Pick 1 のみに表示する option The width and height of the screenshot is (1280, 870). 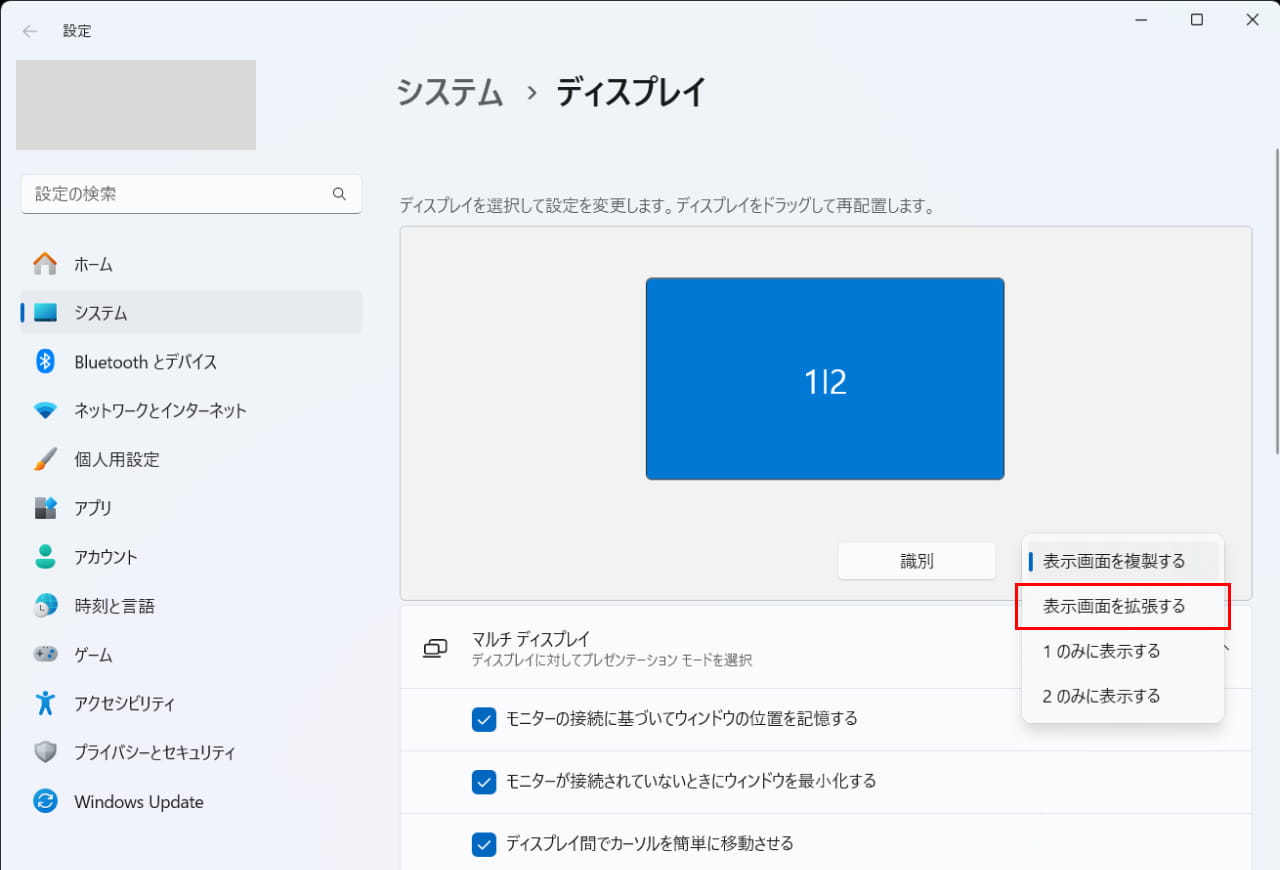[x=1102, y=651]
